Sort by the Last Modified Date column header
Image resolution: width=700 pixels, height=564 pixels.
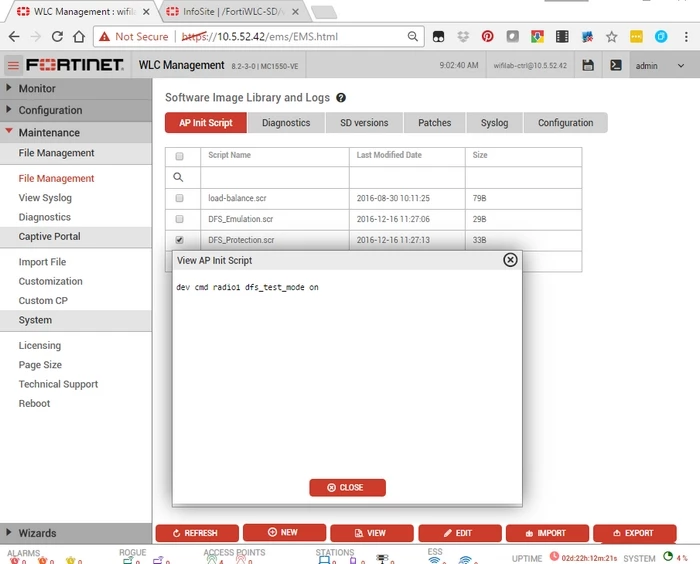coord(389,155)
